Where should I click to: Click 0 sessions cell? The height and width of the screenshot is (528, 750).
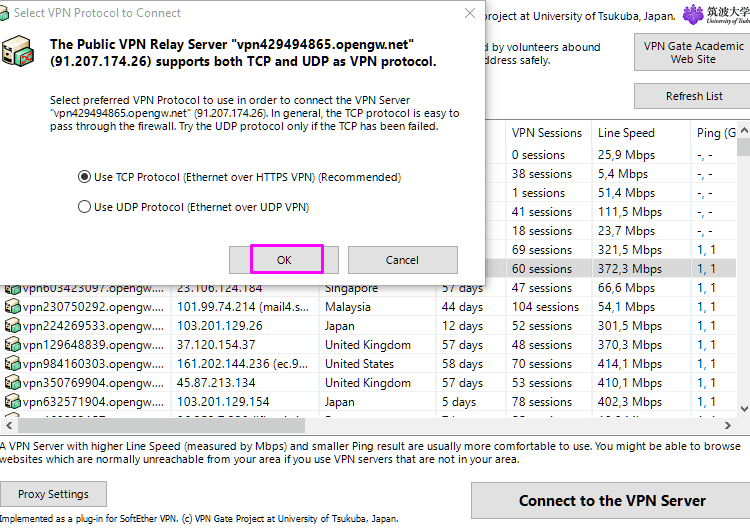pyautogui.click(x=538, y=155)
